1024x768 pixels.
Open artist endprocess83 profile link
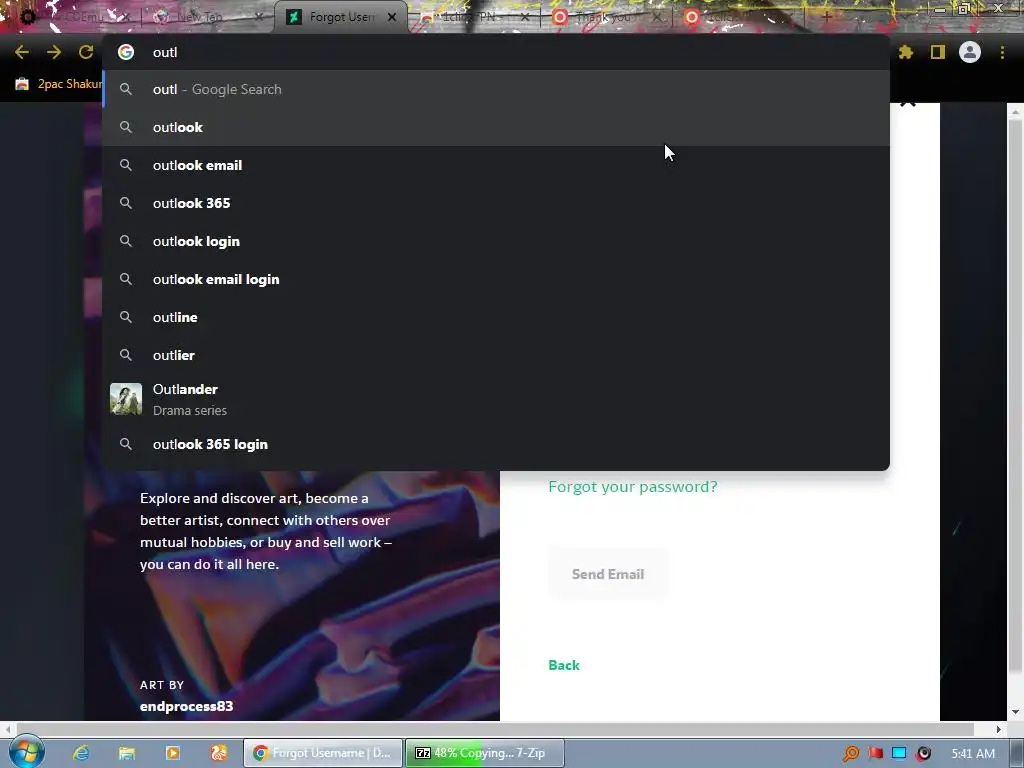coord(186,706)
